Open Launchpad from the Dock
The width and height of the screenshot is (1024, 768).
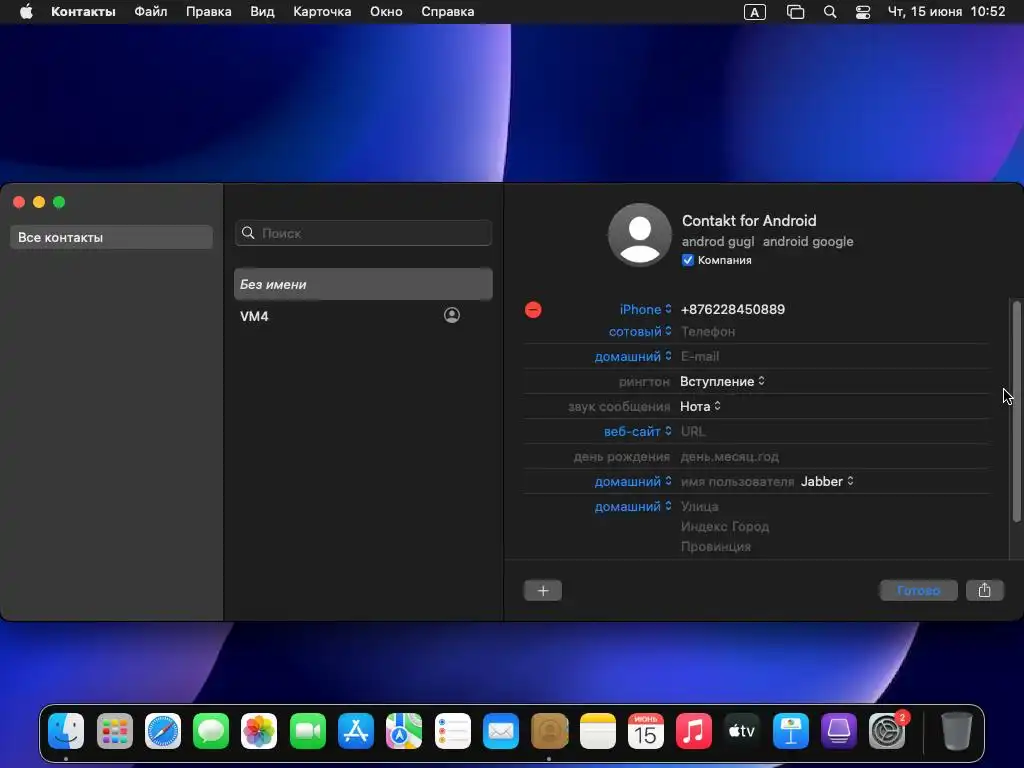(x=114, y=731)
